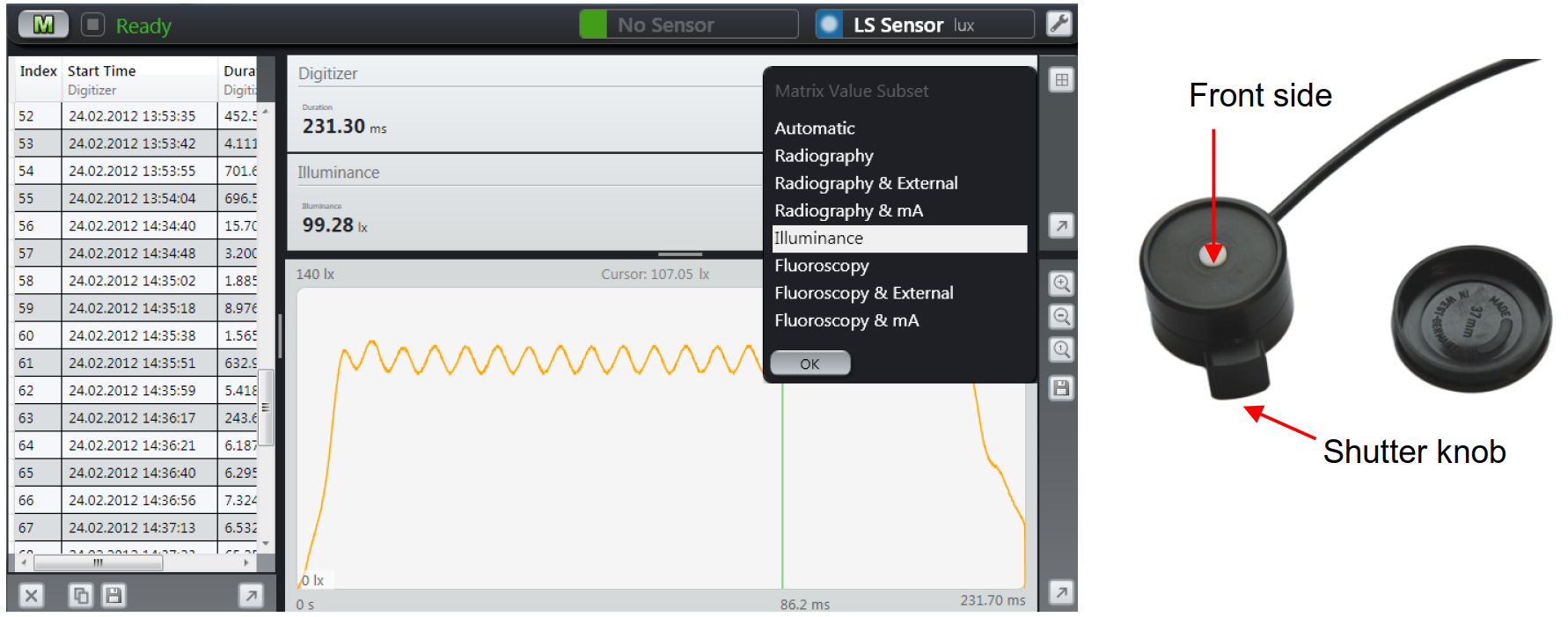Copy measurement data from the table
Screen dimensions: 1568x617
pos(80,596)
